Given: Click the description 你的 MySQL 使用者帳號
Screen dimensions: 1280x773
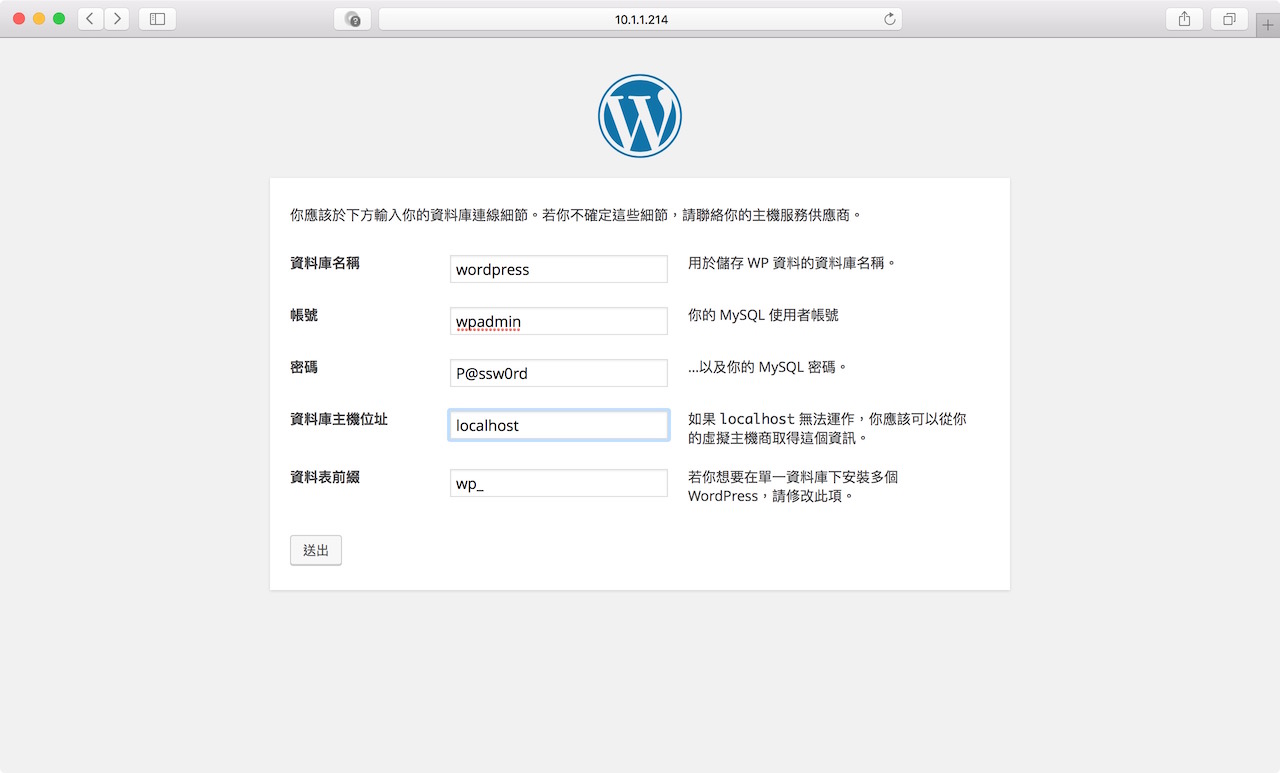Looking at the screenshot, I should (x=763, y=315).
